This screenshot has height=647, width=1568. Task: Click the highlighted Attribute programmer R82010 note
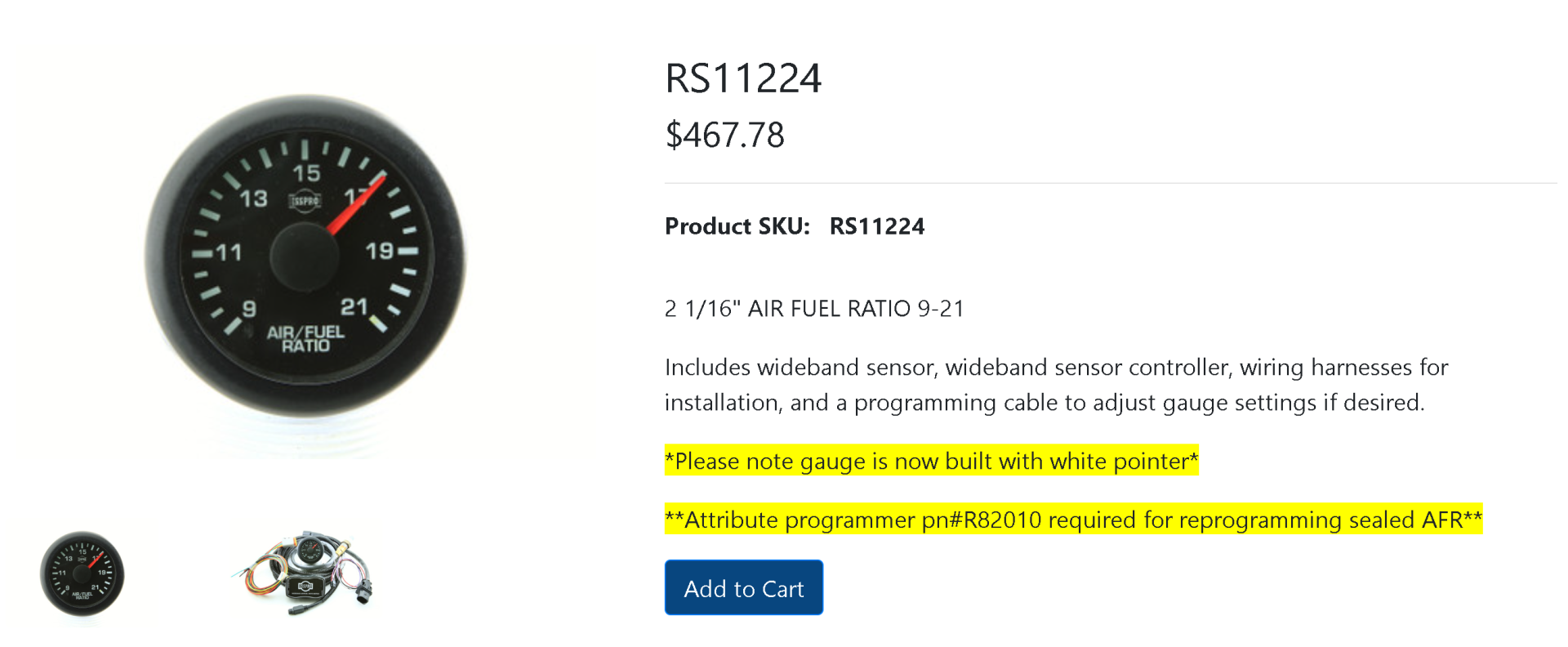pos(1073,520)
